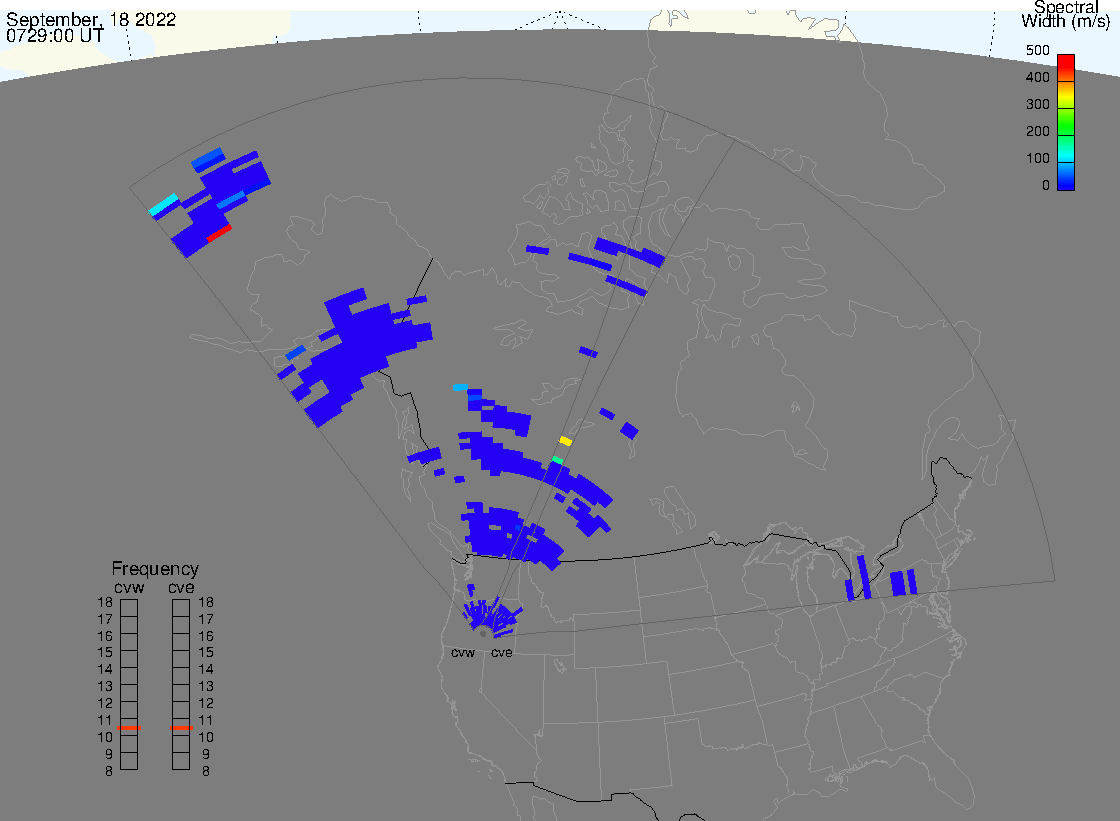Click the cvw radar label on map
The height and width of the screenshot is (821, 1120).
pyautogui.click(x=463, y=653)
